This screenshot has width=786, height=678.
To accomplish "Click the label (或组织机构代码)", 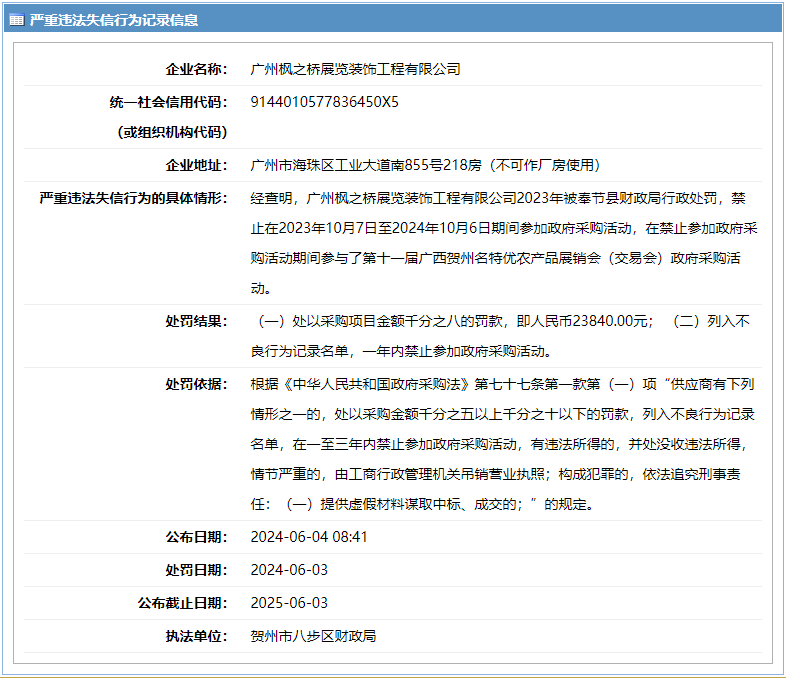I will 172,132.
